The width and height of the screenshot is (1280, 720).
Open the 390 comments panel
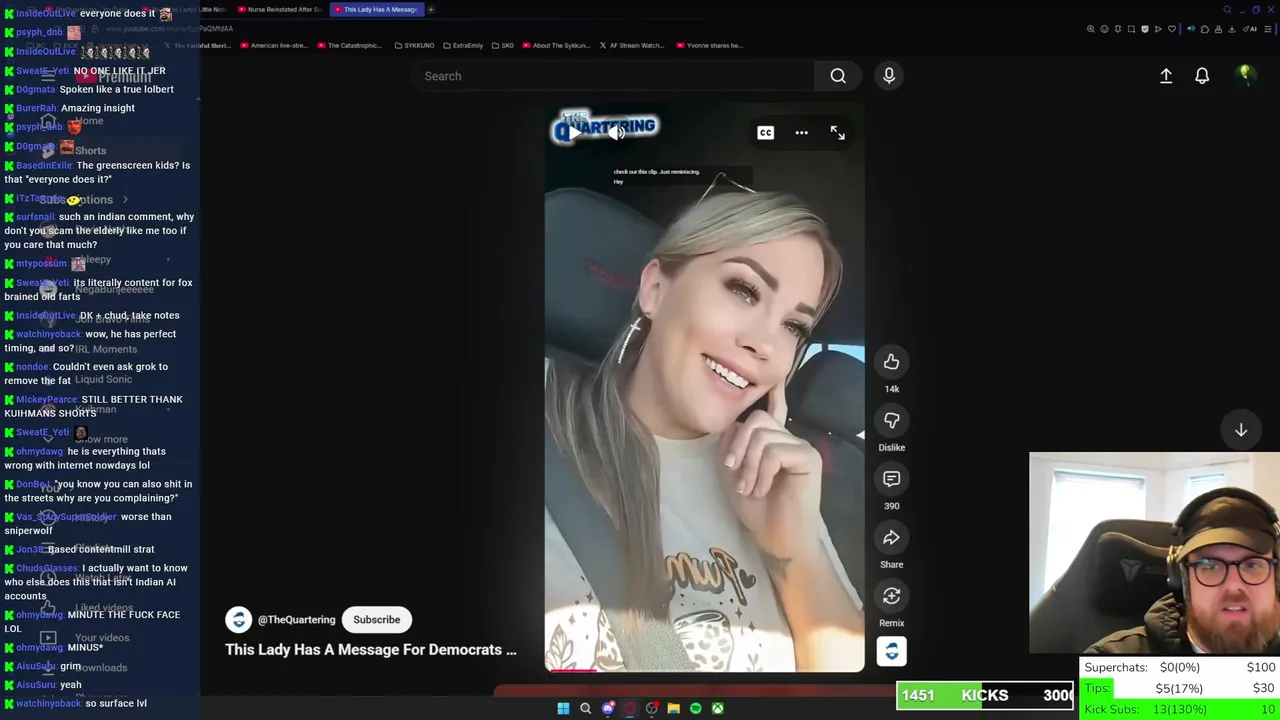click(891, 479)
